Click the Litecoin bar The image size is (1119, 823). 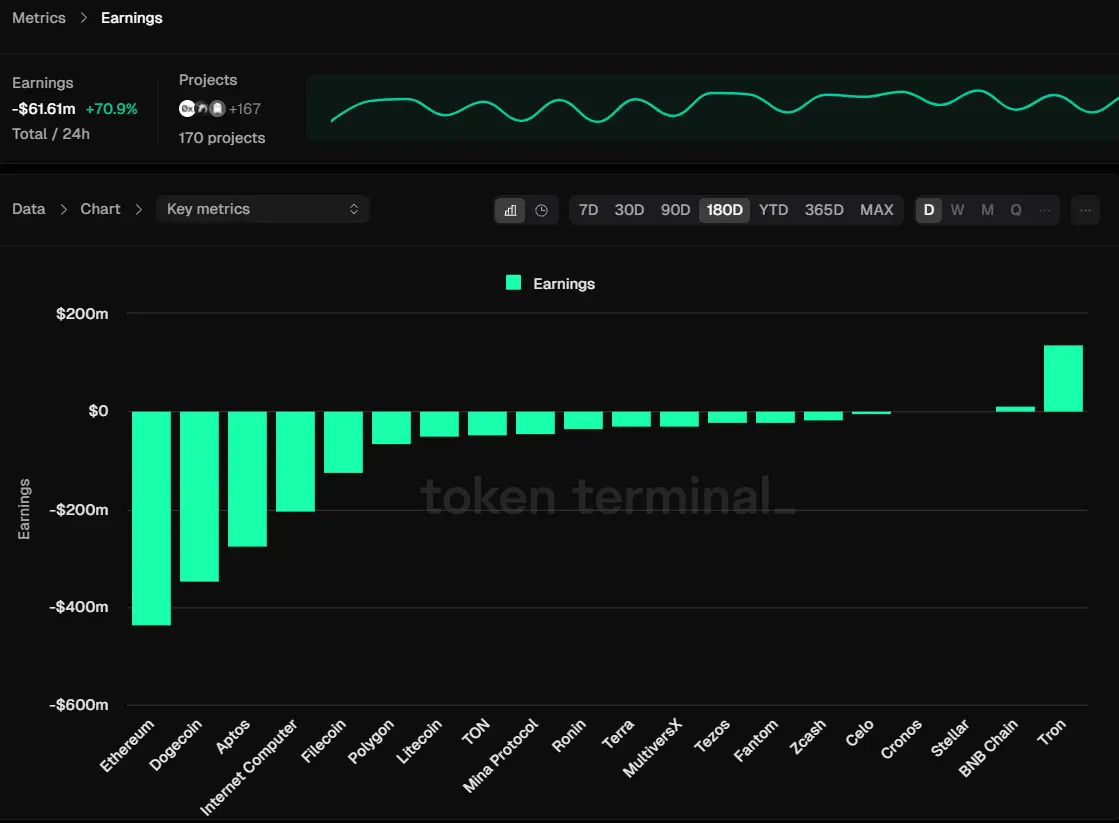pyautogui.click(x=440, y=424)
